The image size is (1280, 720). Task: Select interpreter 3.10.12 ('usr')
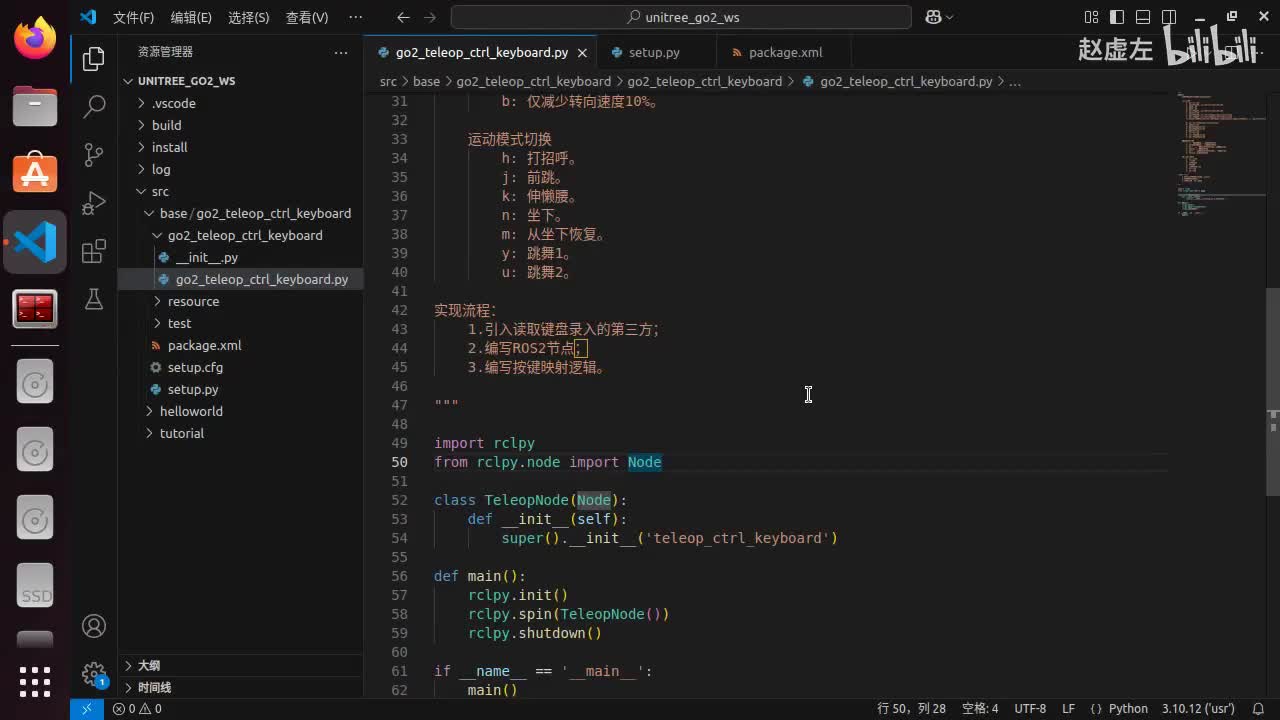(x=1198, y=709)
